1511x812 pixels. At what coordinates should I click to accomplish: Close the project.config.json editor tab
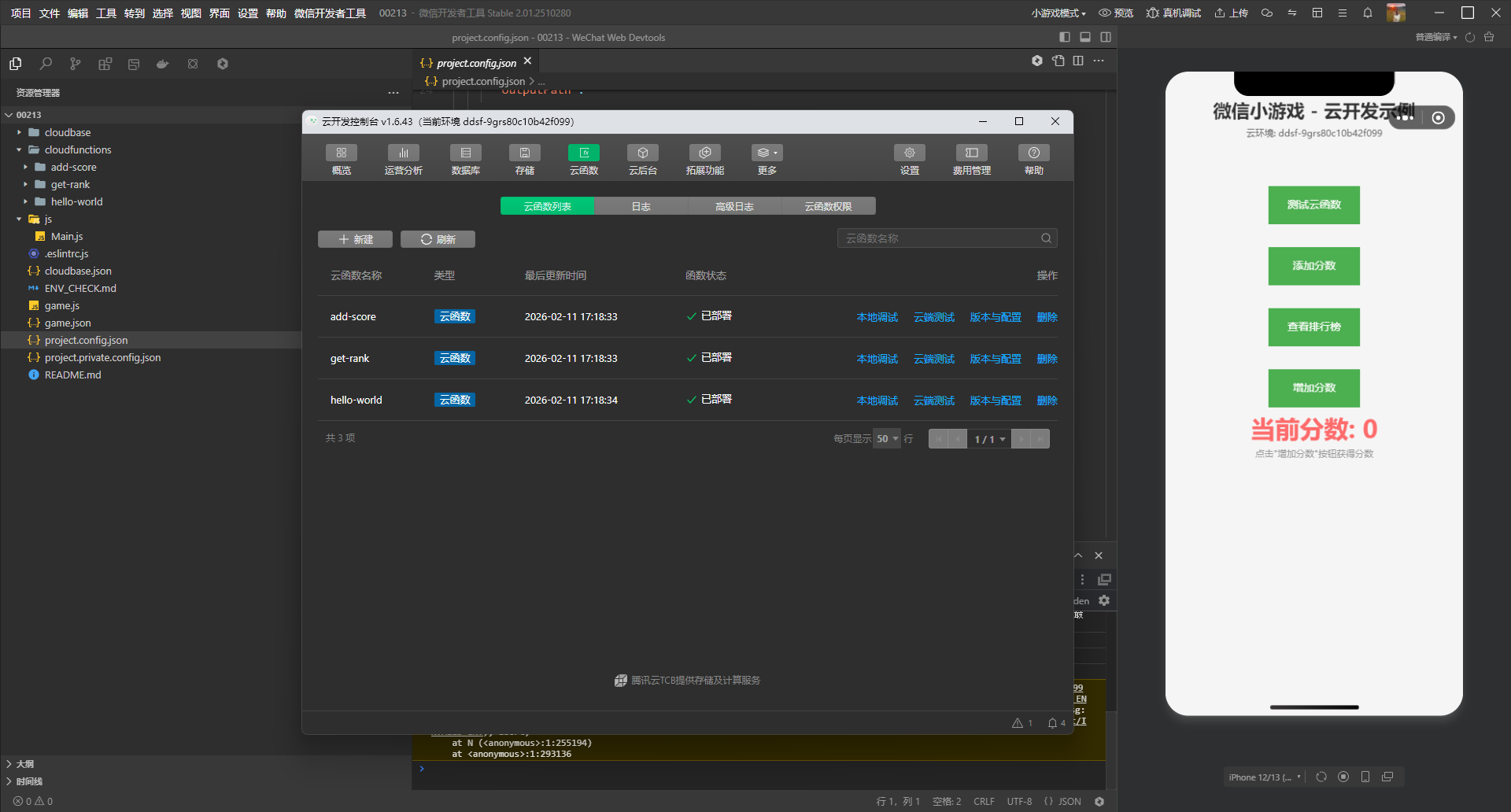(528, 61)
